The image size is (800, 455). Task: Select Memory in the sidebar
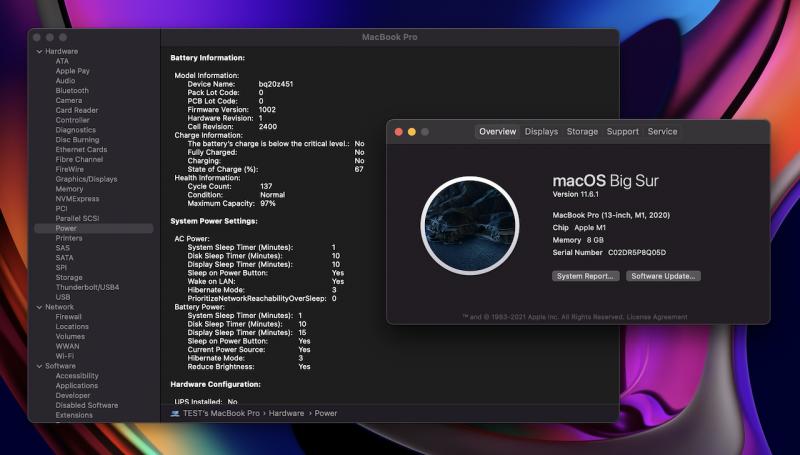pos(69,189)
